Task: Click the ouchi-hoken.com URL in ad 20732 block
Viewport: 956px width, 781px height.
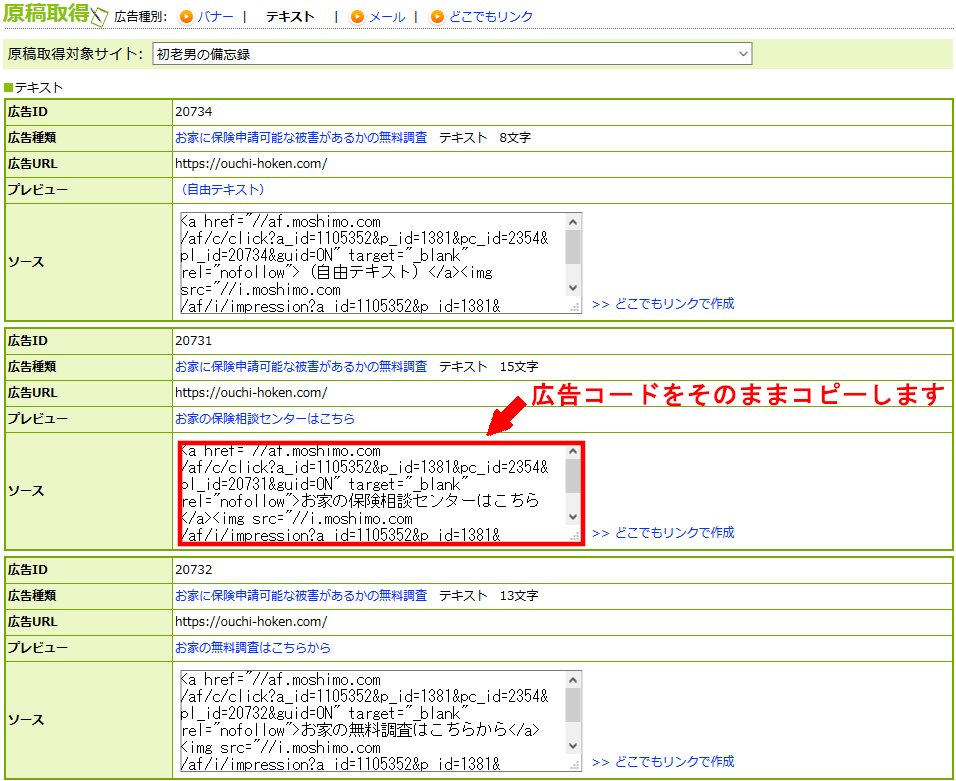Action: click(251, 621)
